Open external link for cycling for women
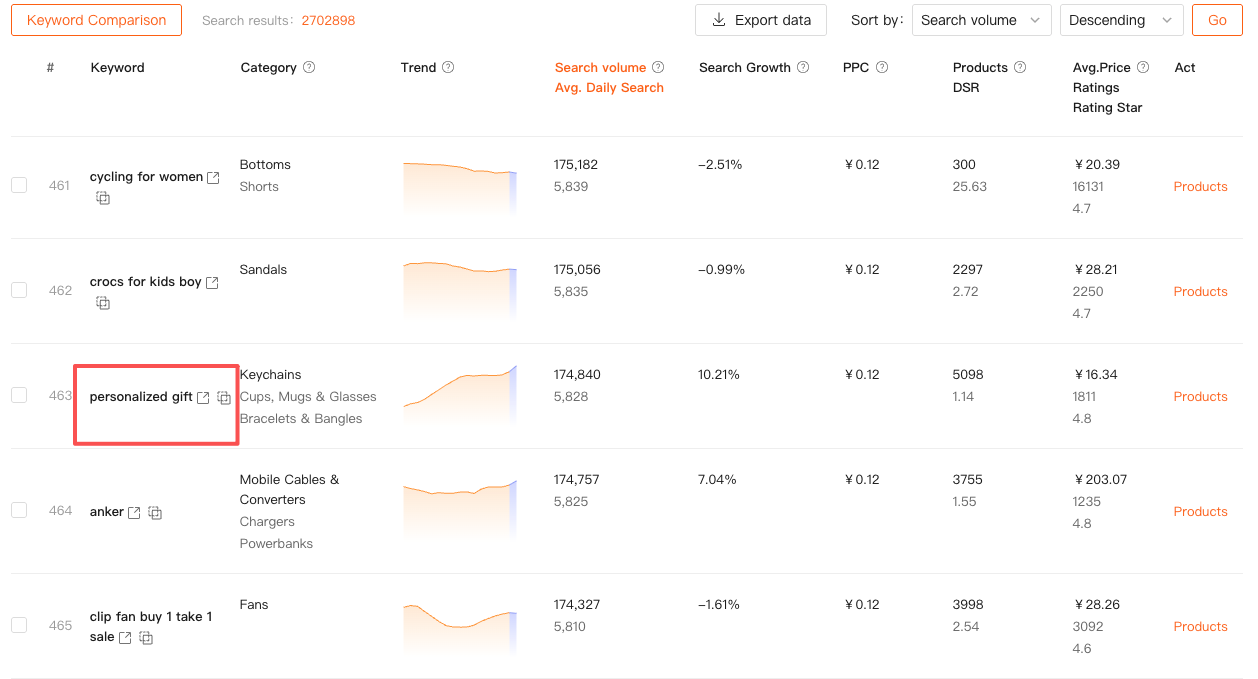 pos(213,178)
